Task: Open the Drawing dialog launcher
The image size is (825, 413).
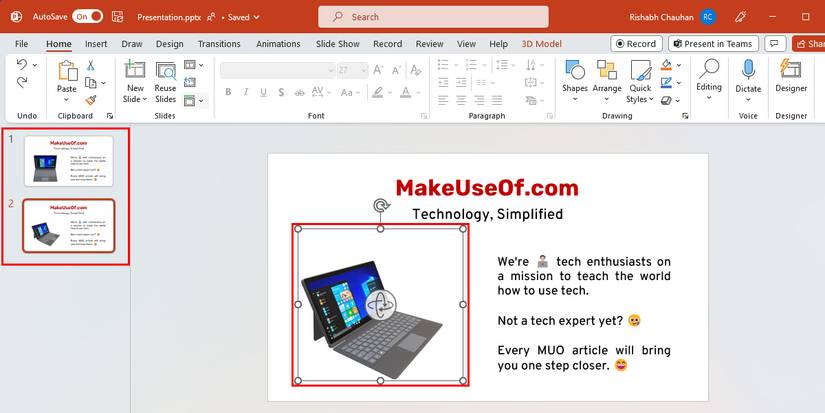Action: [x=685, y=116]
